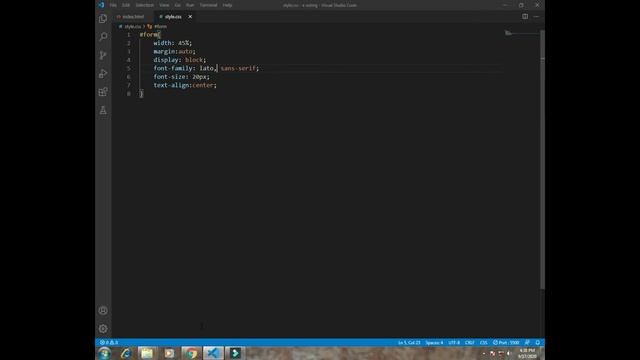Open the Run and Debug view
This screenshot has height=360, width=640.
coord(103,73)
